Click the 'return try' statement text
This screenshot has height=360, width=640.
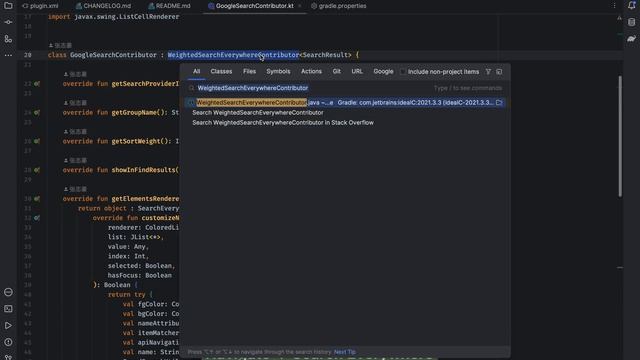127,294
